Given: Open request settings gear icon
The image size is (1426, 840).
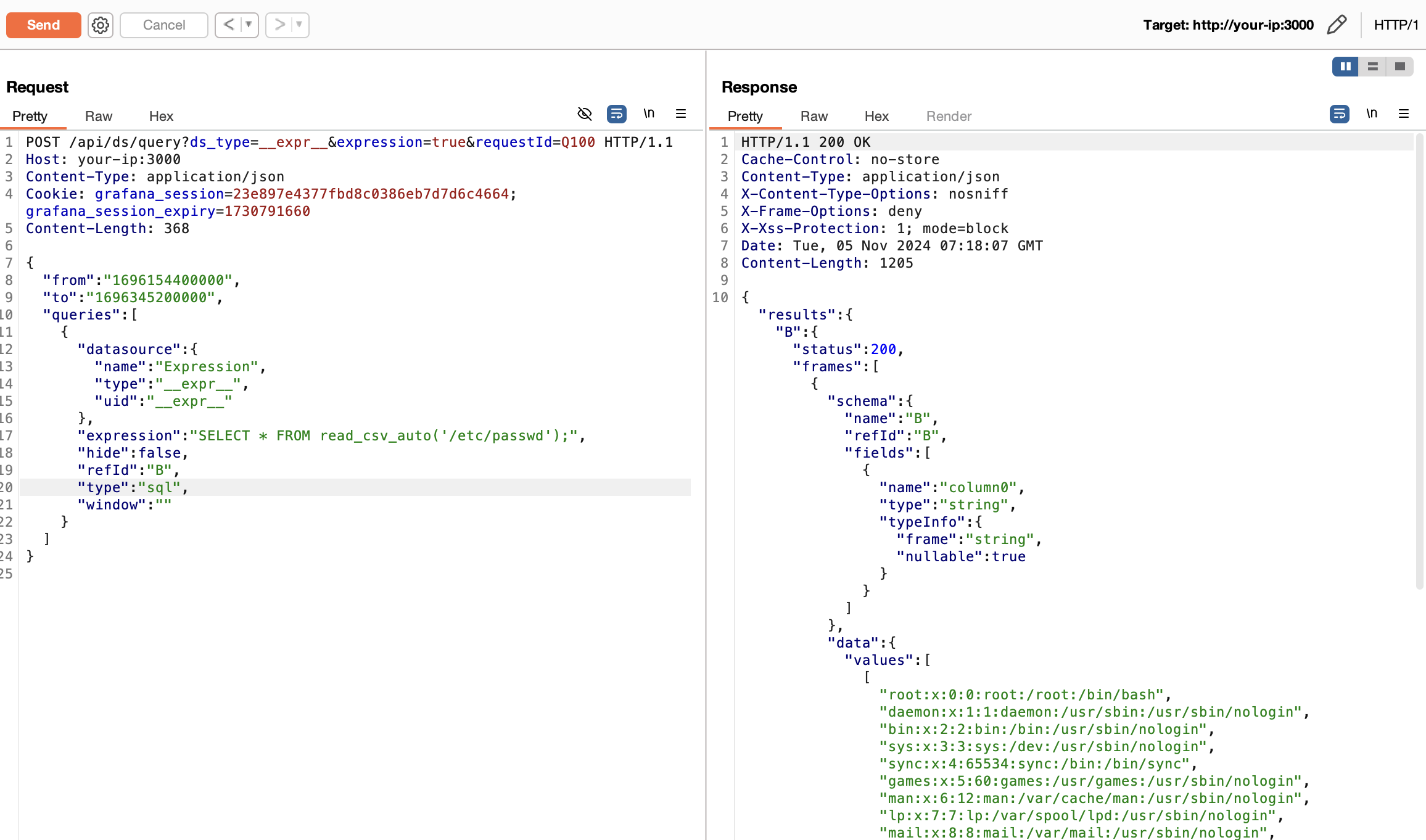Looking at the screenshot, I should 100,25.
